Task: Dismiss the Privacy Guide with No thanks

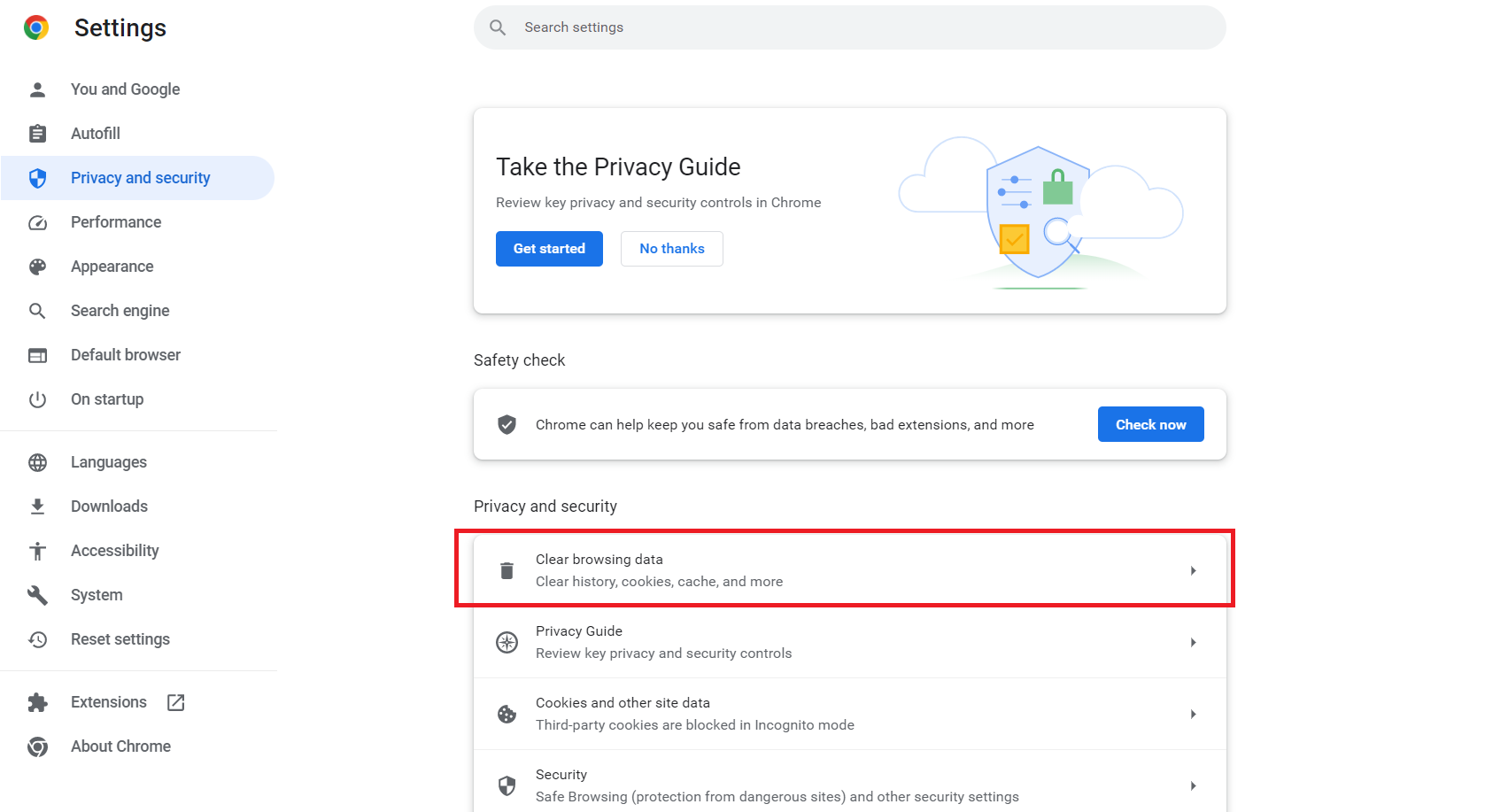Action: pos(672,249)
